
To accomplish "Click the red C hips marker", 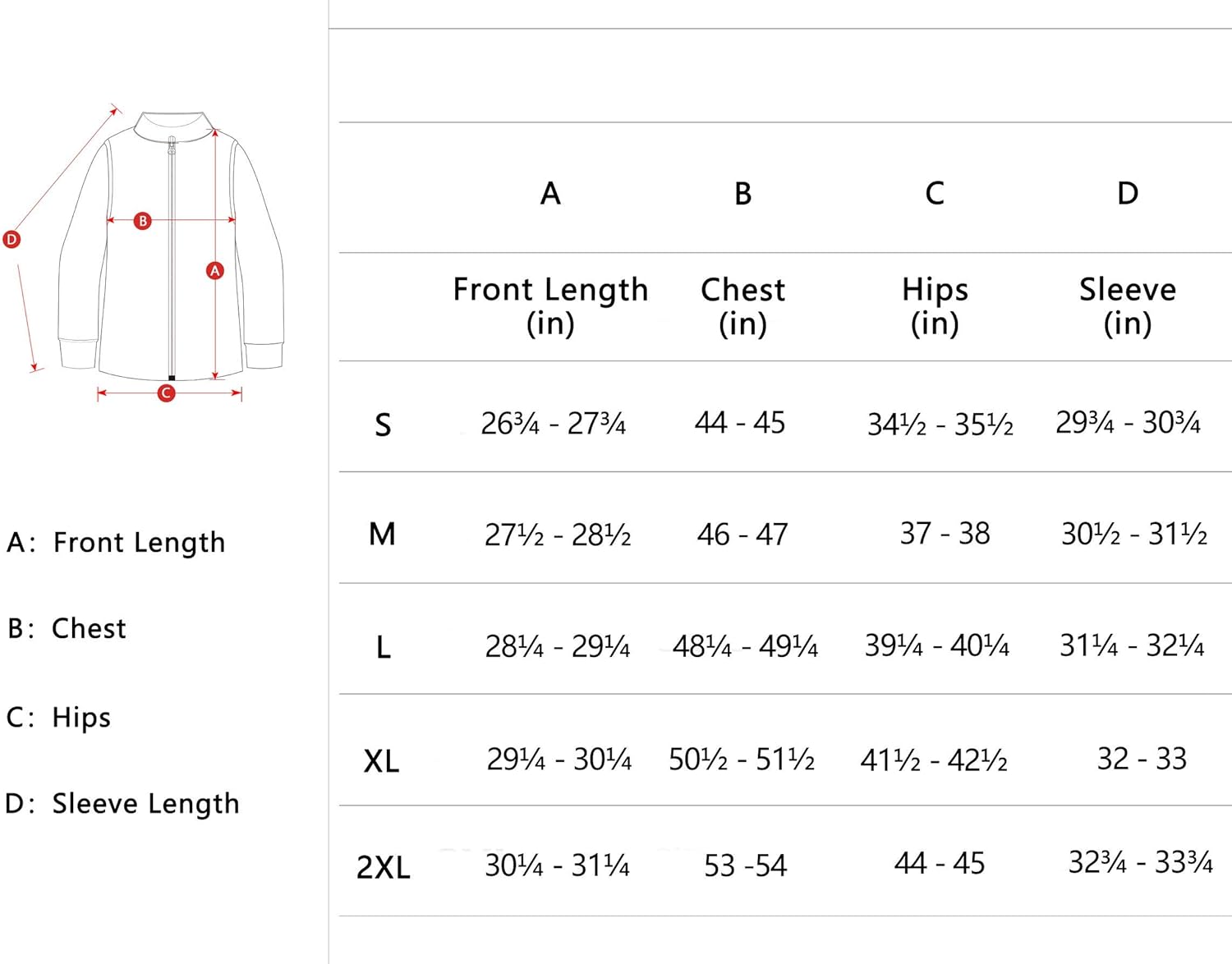I will point(167,393).
